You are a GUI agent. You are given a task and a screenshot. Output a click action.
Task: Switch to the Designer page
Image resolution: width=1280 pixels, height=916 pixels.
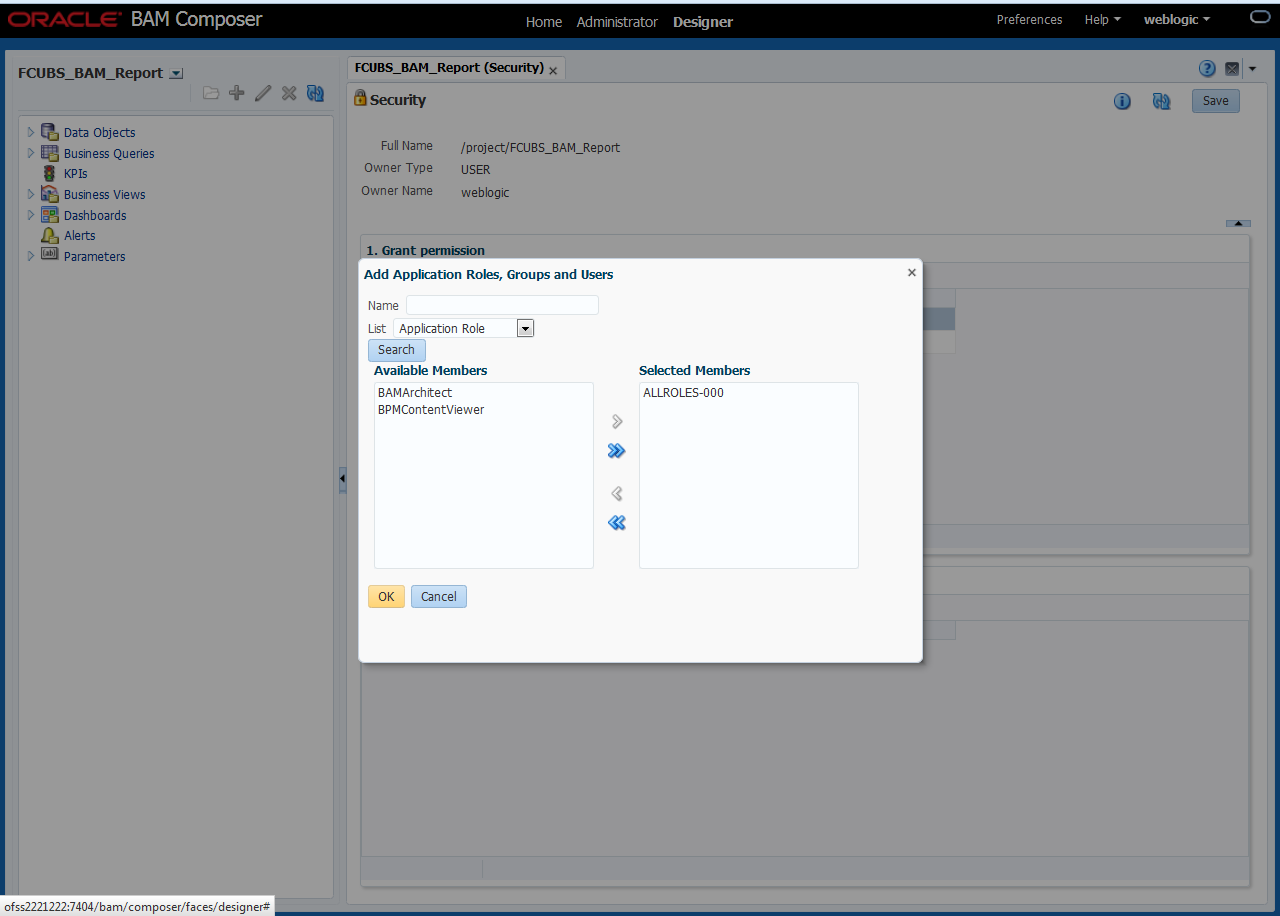703,22
